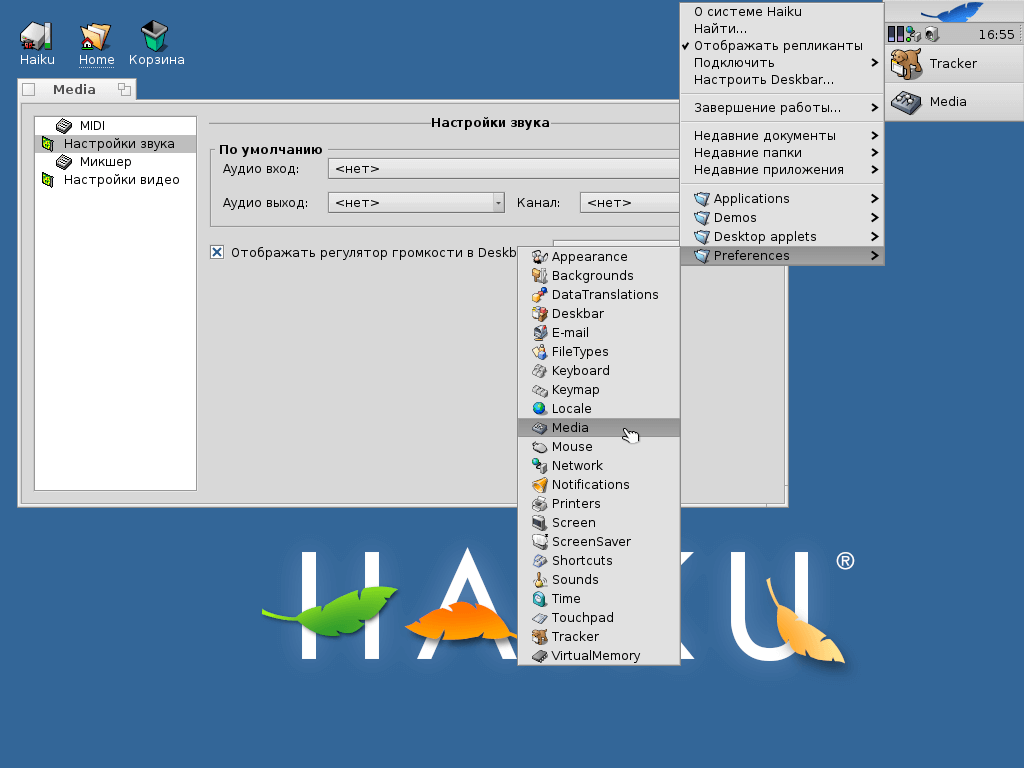Click the Keymap icon
The image size is (1024, 768).
coord(539,390)
